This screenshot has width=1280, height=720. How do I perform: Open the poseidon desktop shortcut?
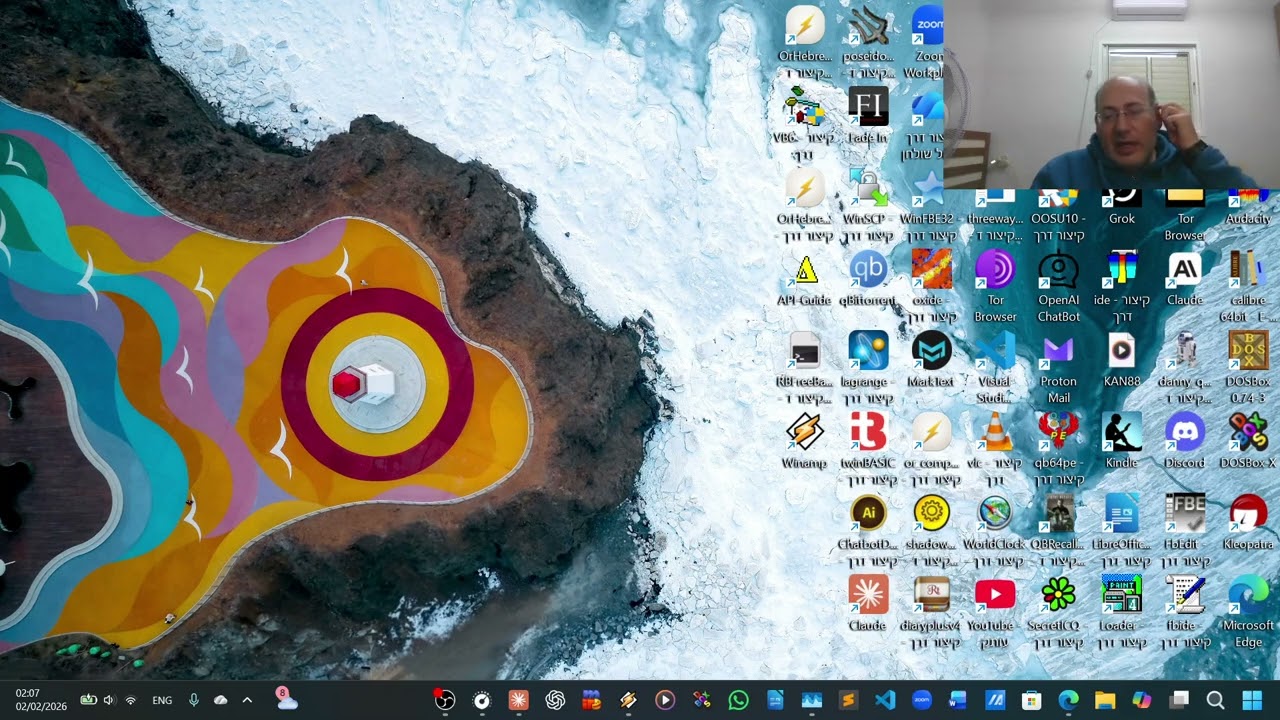pos(868,27)
